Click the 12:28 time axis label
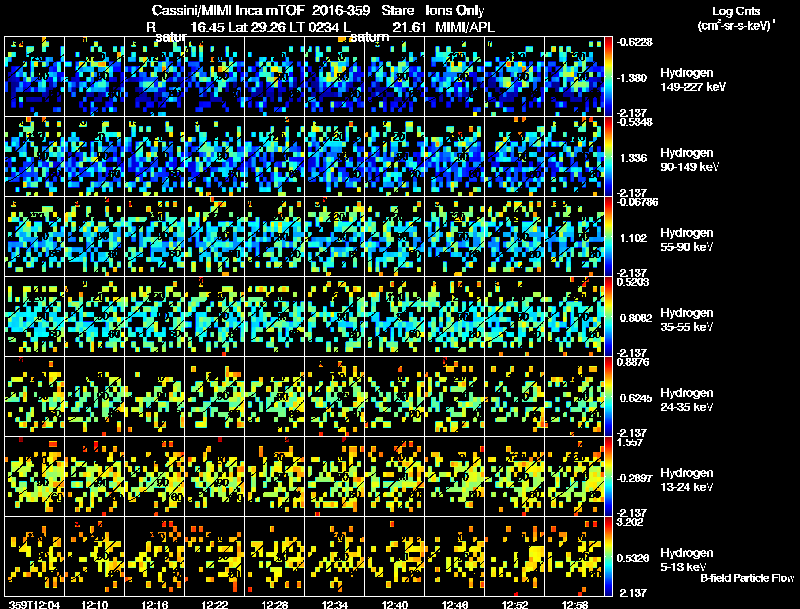 click(275, 604)
